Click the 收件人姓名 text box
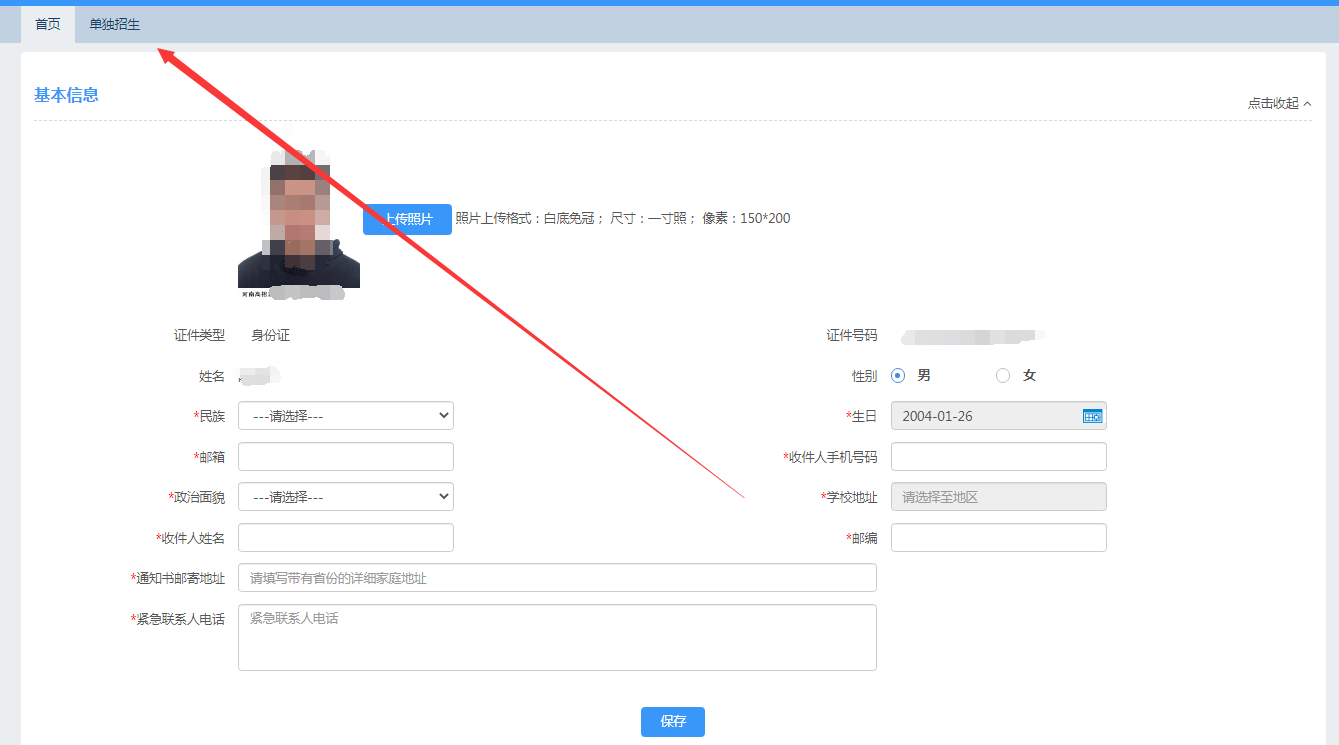Viewport: 1339px width, 745px height. click(345, 538)
